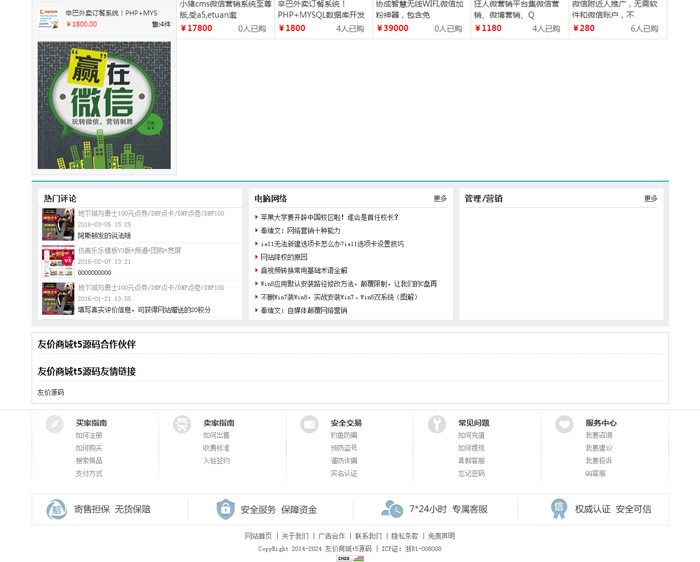Open the 仿美乐乐模板V3版+频道+团购+宽屏 comment title
The width and height of the screenshot is (700, 562).
click(129, 250)
